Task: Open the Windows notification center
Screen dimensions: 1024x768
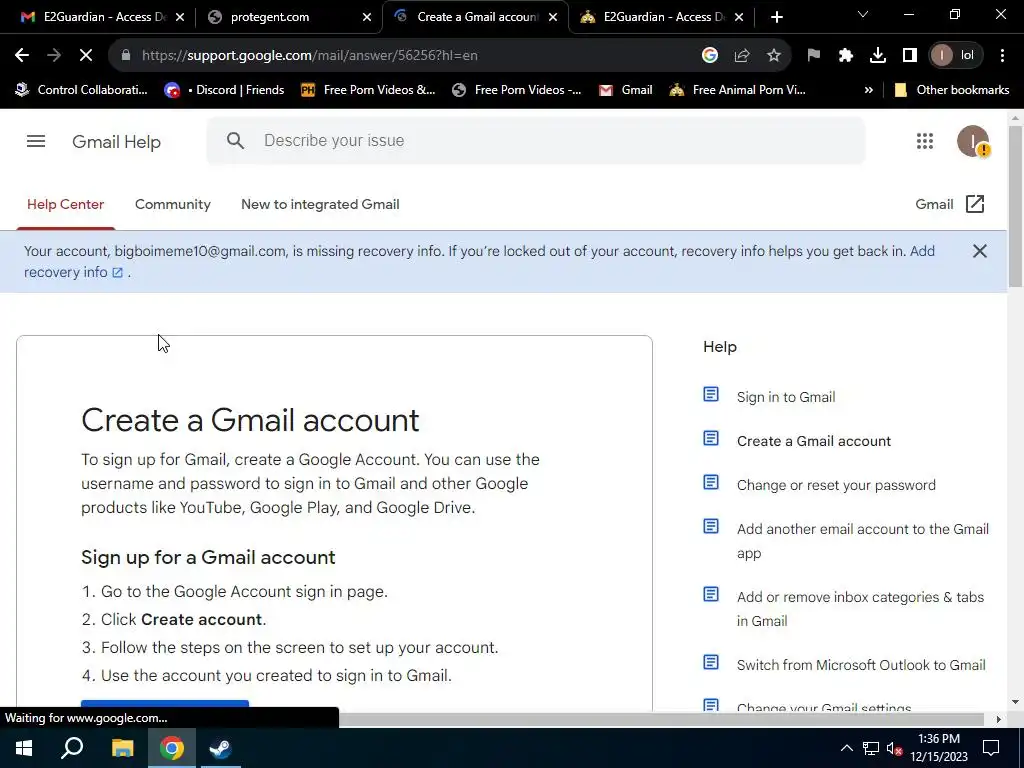Action: click(991, 748)
